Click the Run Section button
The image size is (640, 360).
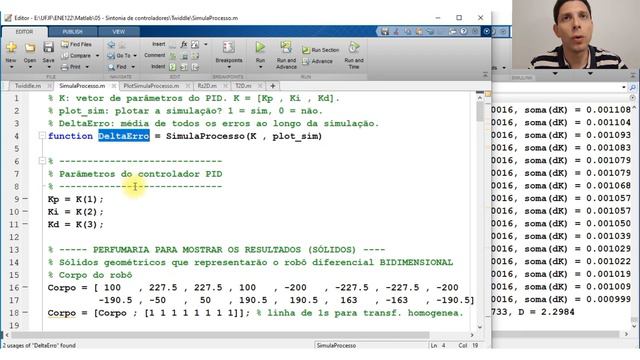(x=321, y=50)
